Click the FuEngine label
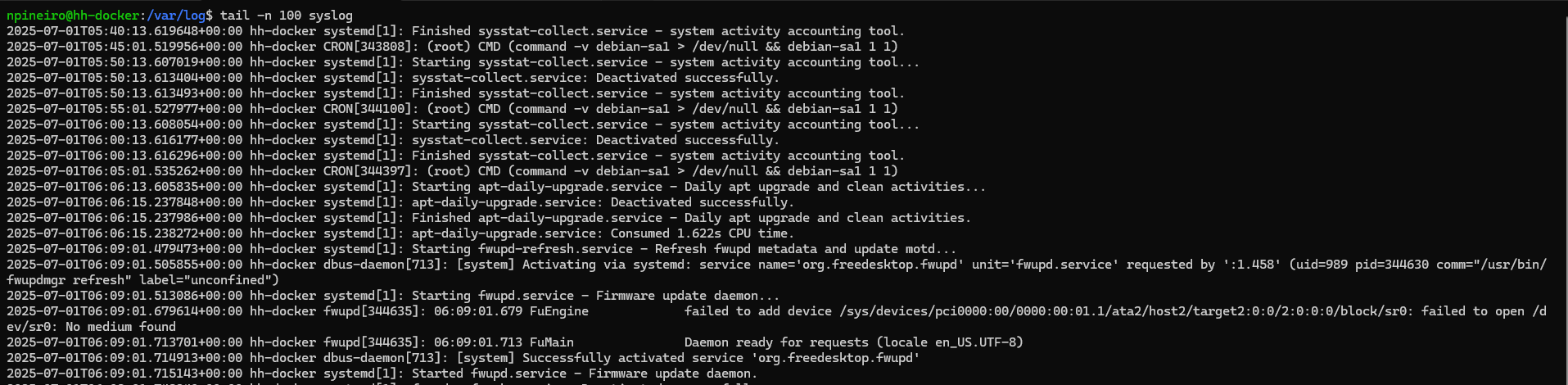The height and width of the screenshot is (385, 1568). tap(559, 311)
